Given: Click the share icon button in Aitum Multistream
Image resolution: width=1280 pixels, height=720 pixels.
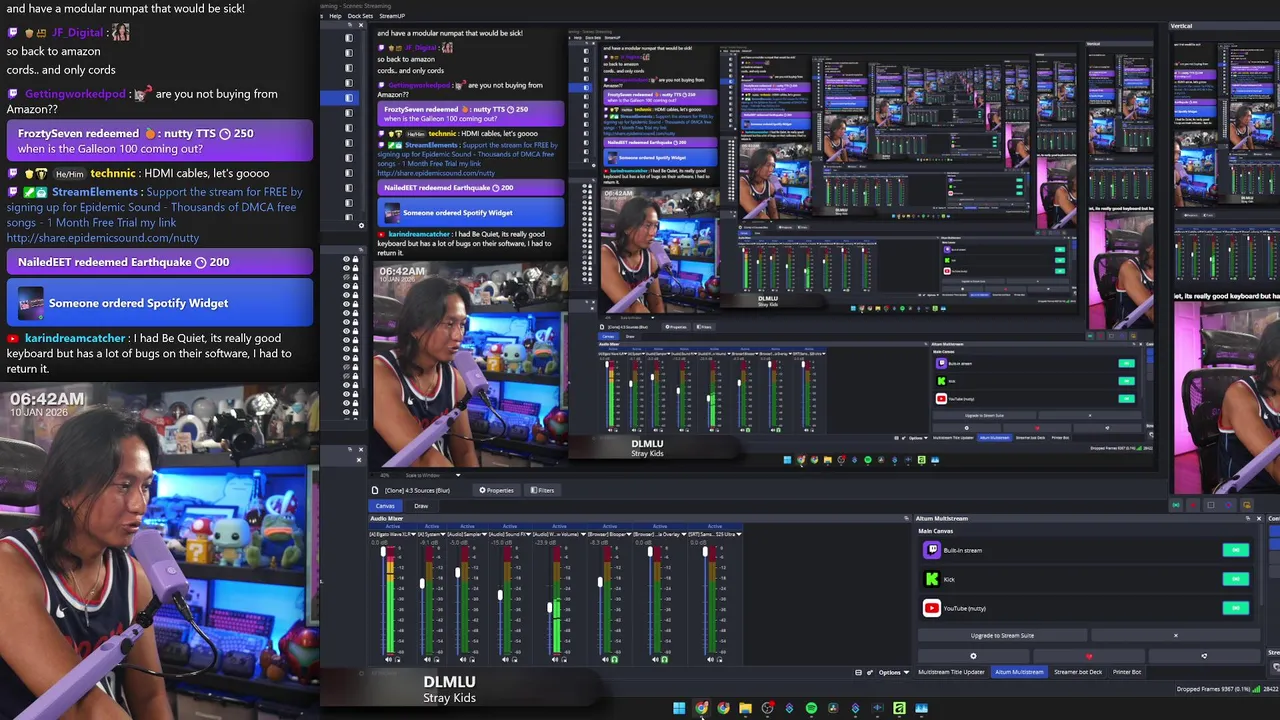Looking at the screenshot, I should (1204, 656).
